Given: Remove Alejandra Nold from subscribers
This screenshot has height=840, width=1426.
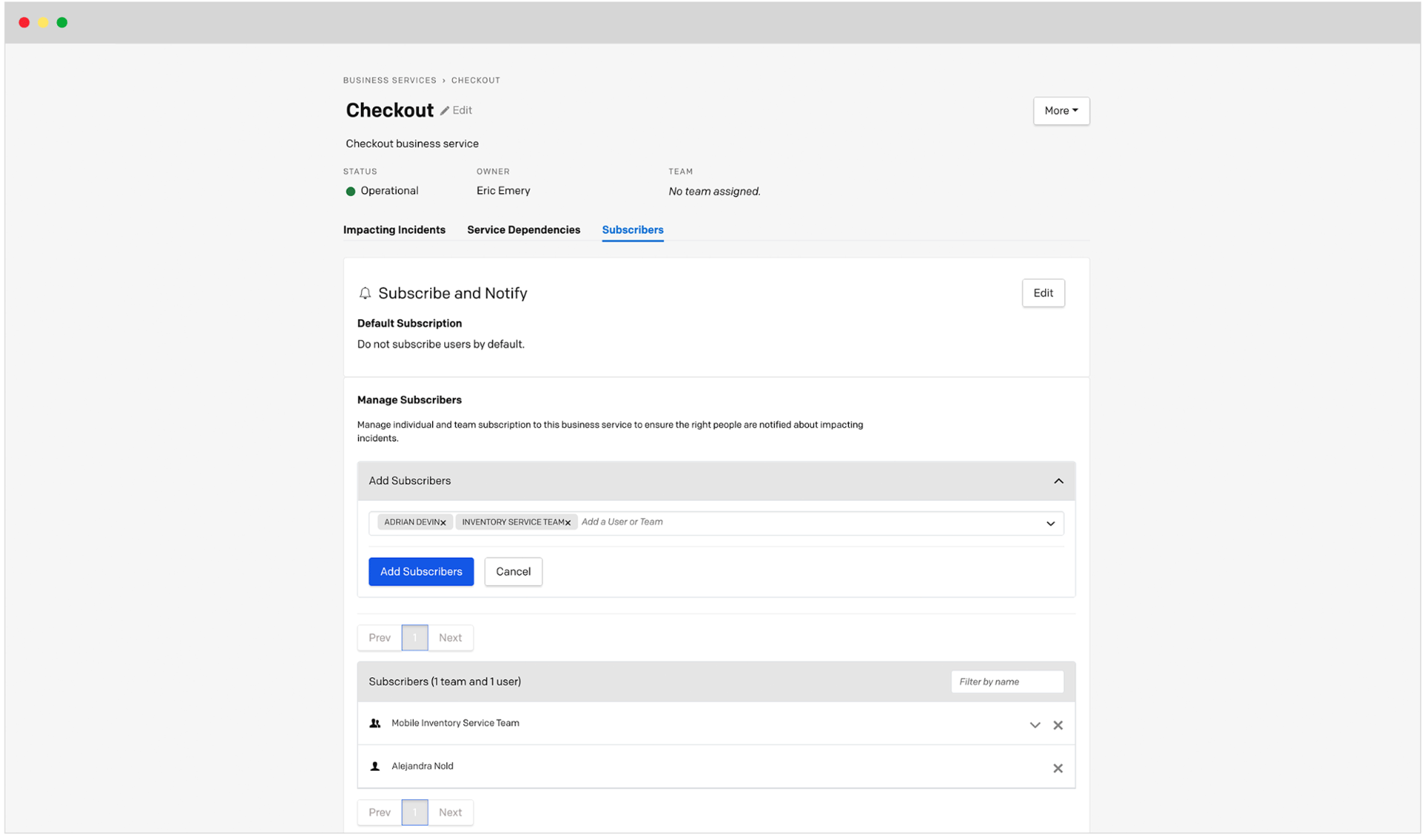Looking at the screenshot, I should tap(1058, 768).
